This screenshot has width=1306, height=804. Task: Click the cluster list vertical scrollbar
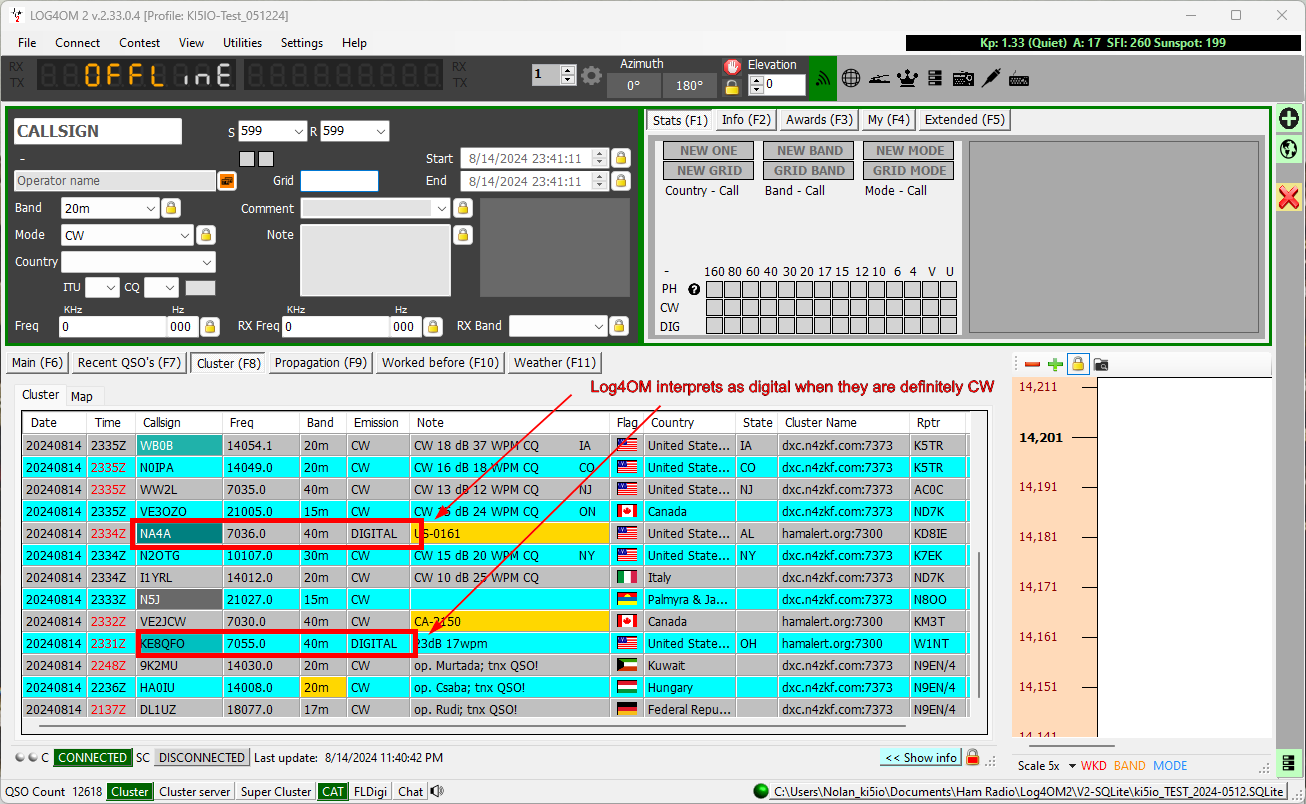pyautogui.click(x=980, y=625)
